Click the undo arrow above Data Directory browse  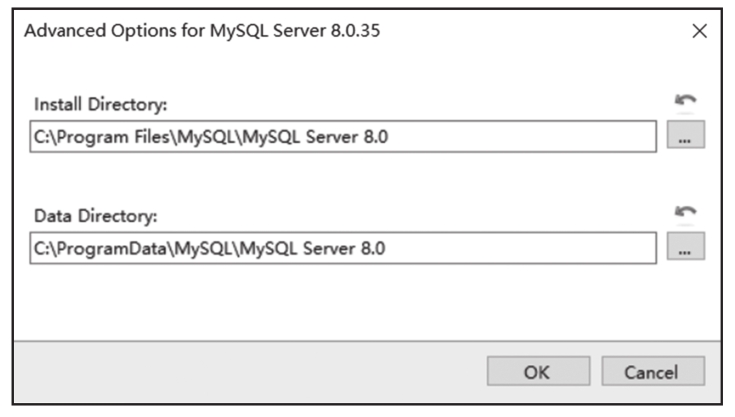click(685, 212)
